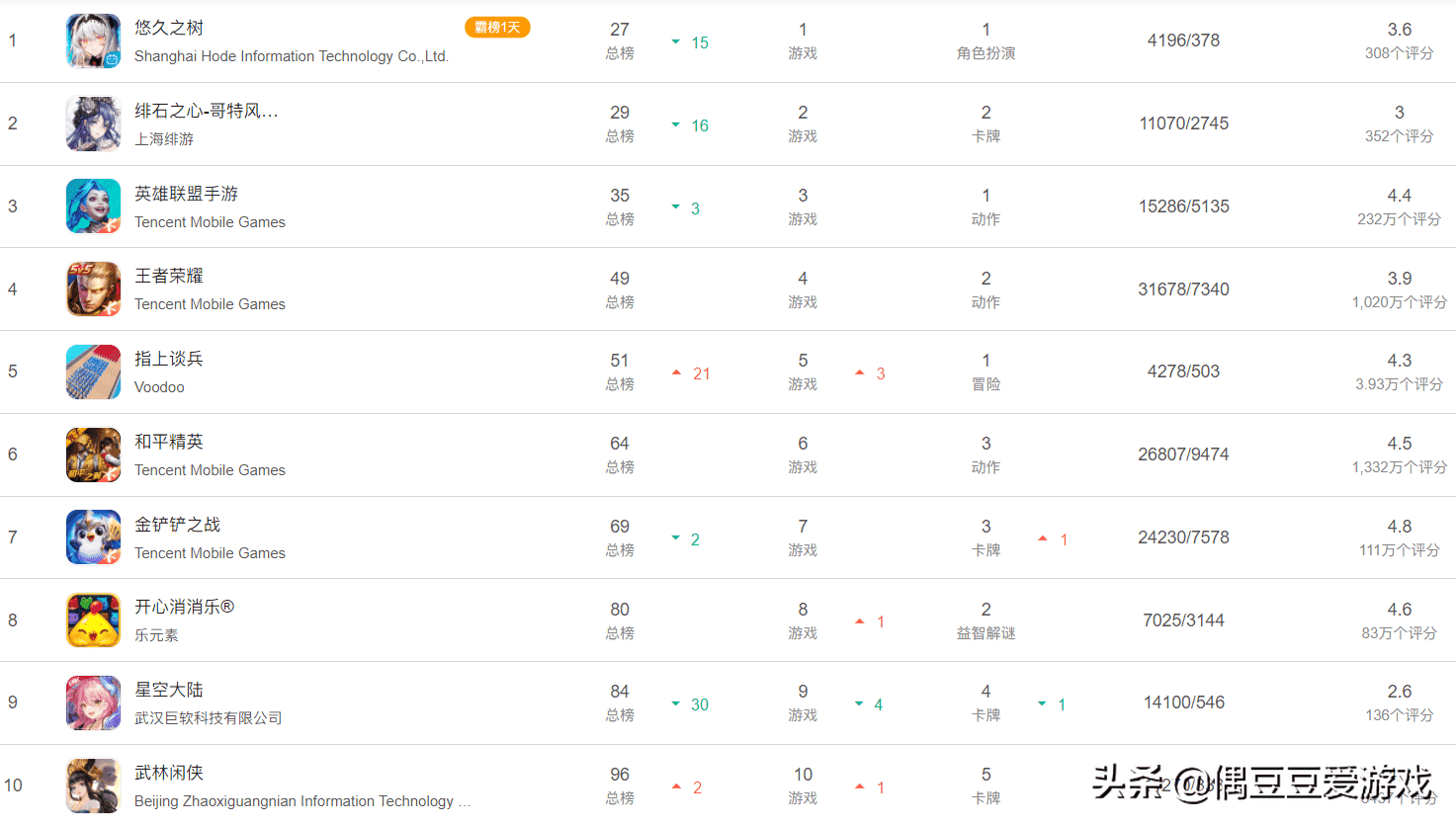Click the down 30 rank change

690,704
